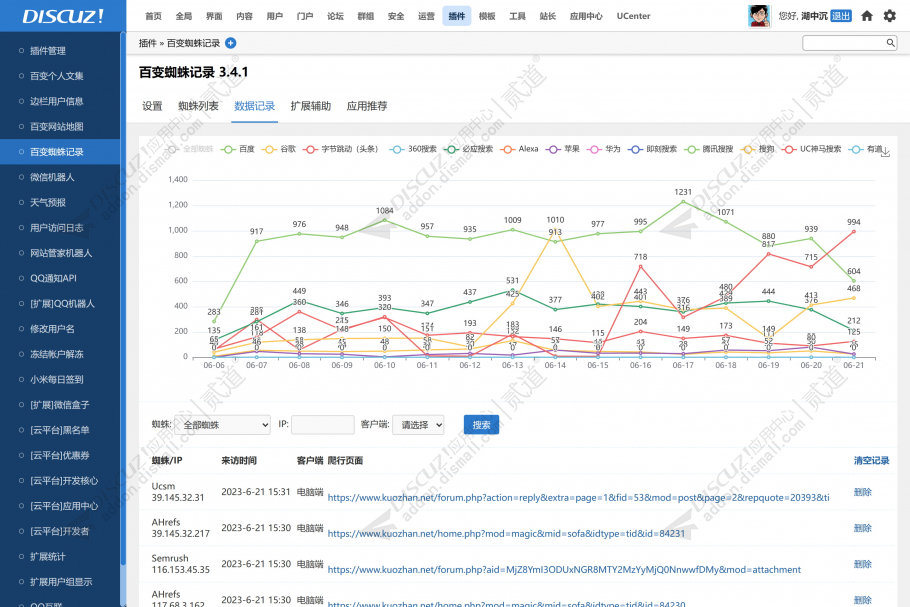Toggle 搜狗 series in chart legend

tap(758, 149)
